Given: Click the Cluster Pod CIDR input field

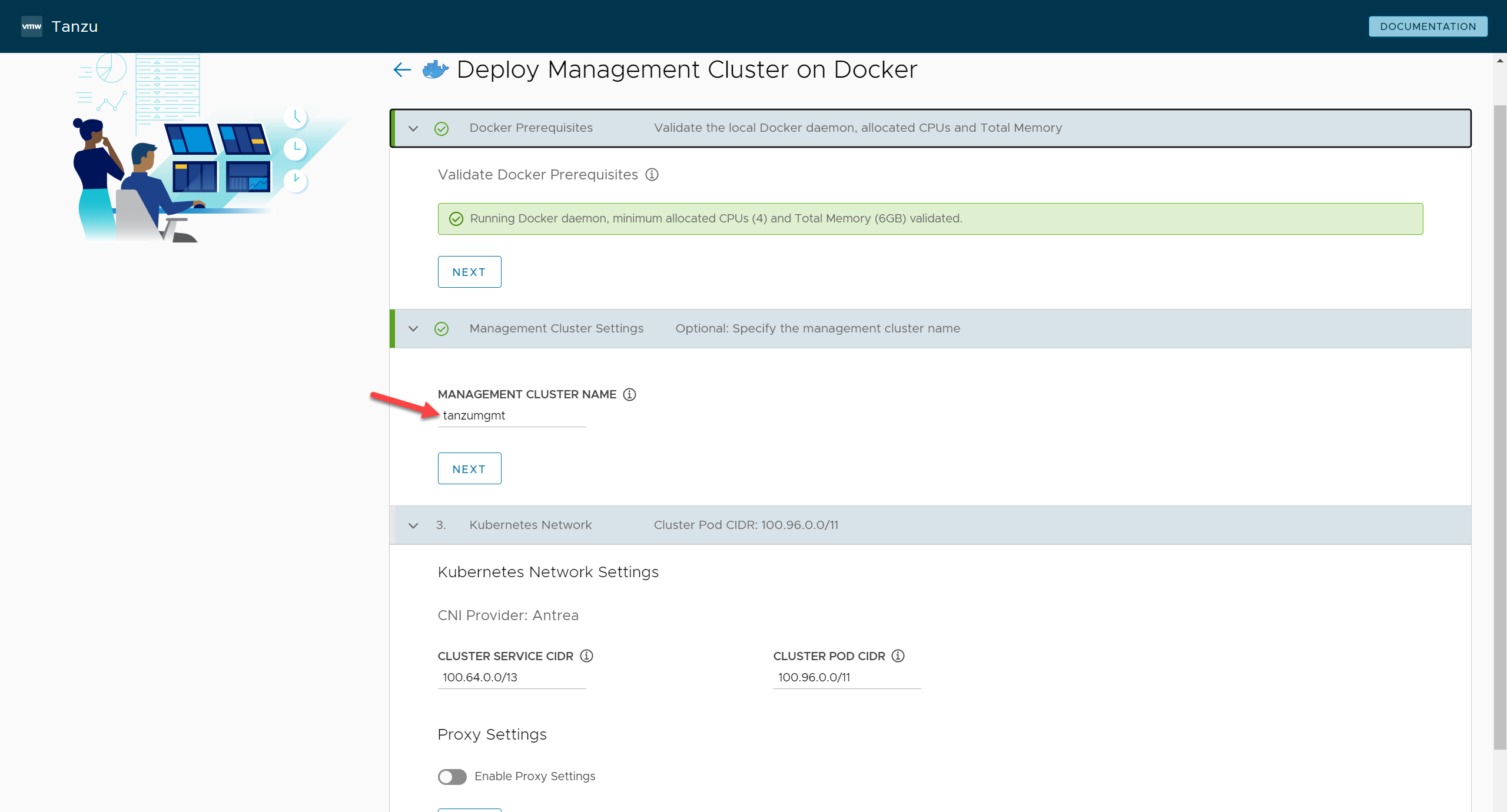Looking at the screenshot, I should coord(847,677).
